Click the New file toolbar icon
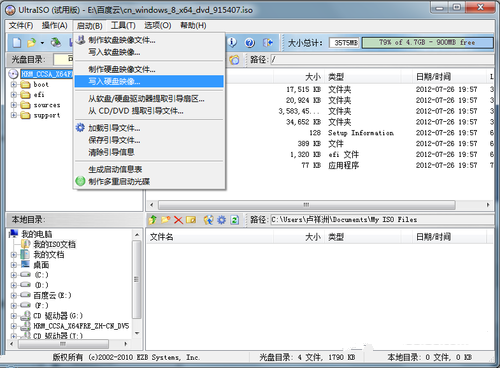Screen dimensions: 500x368 click(17, 42)
